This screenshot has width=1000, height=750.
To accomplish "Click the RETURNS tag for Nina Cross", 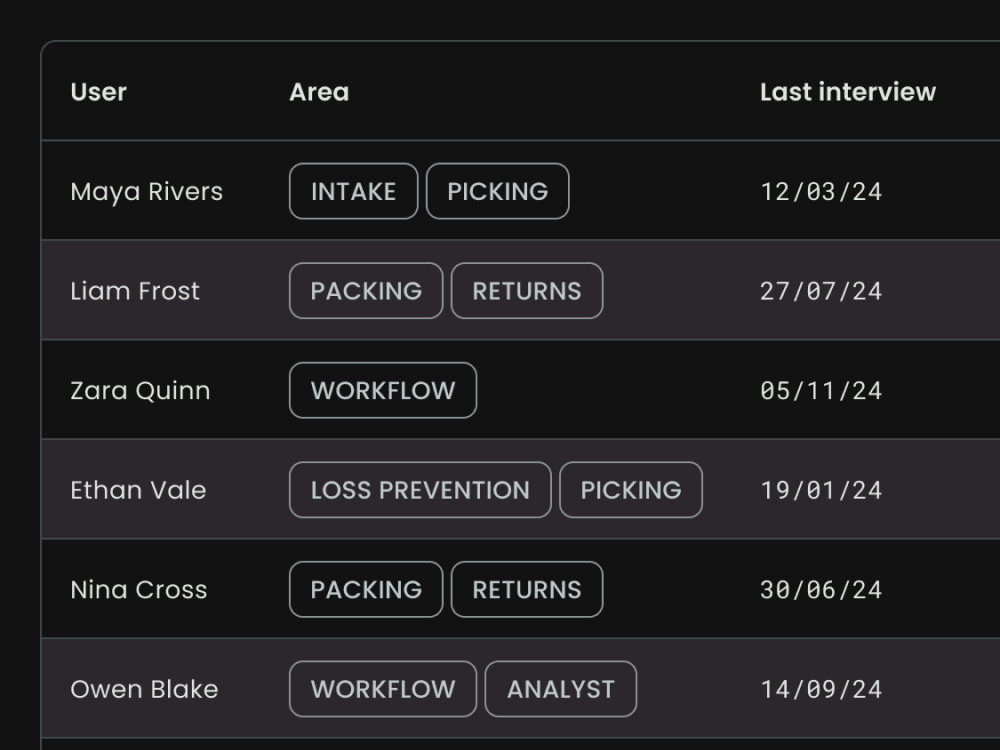I will (x=526, y=590).
